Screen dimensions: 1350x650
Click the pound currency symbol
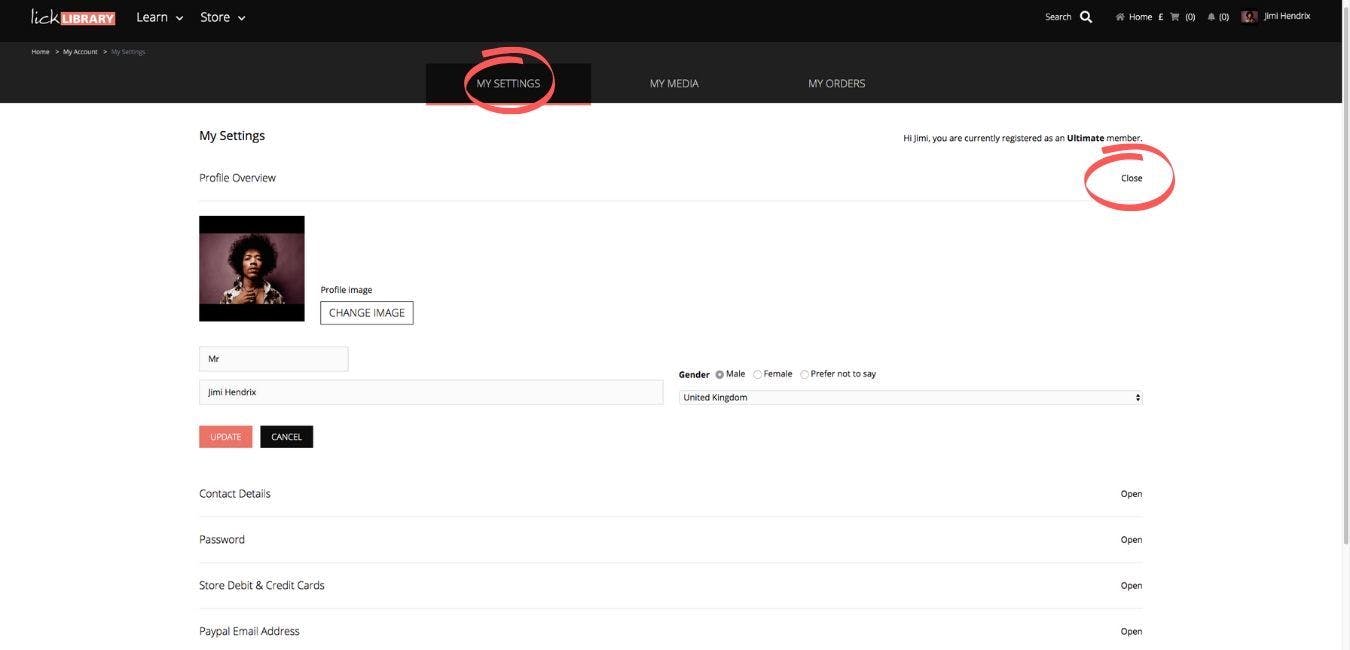1160,17
